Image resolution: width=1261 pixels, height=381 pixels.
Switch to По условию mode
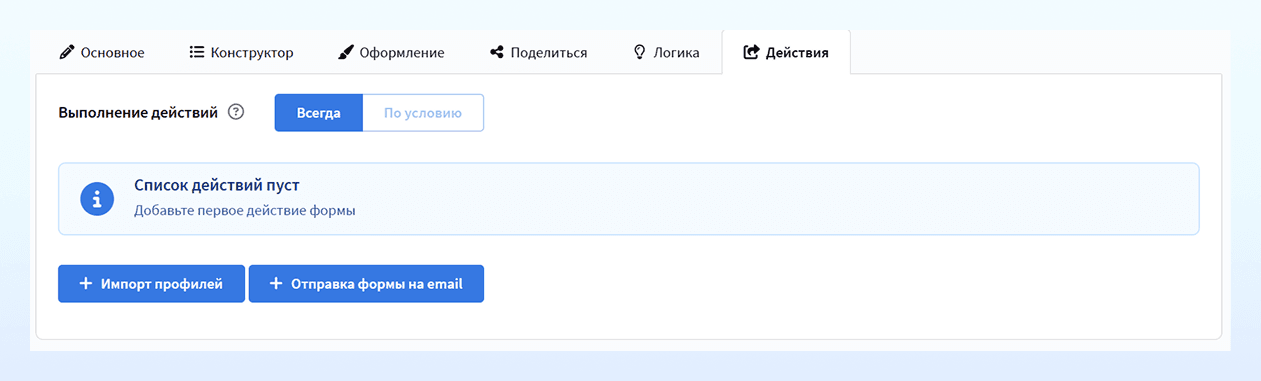click(423, 113)
